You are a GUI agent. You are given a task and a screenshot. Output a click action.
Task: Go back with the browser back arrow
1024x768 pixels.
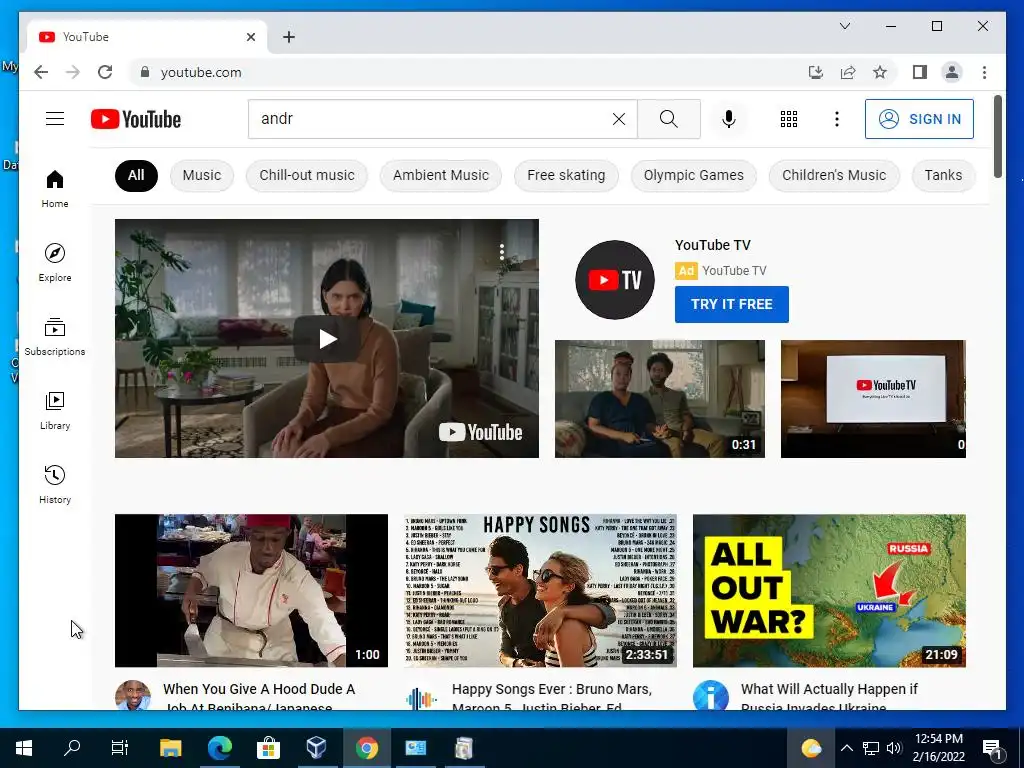(x=41, y=72)
